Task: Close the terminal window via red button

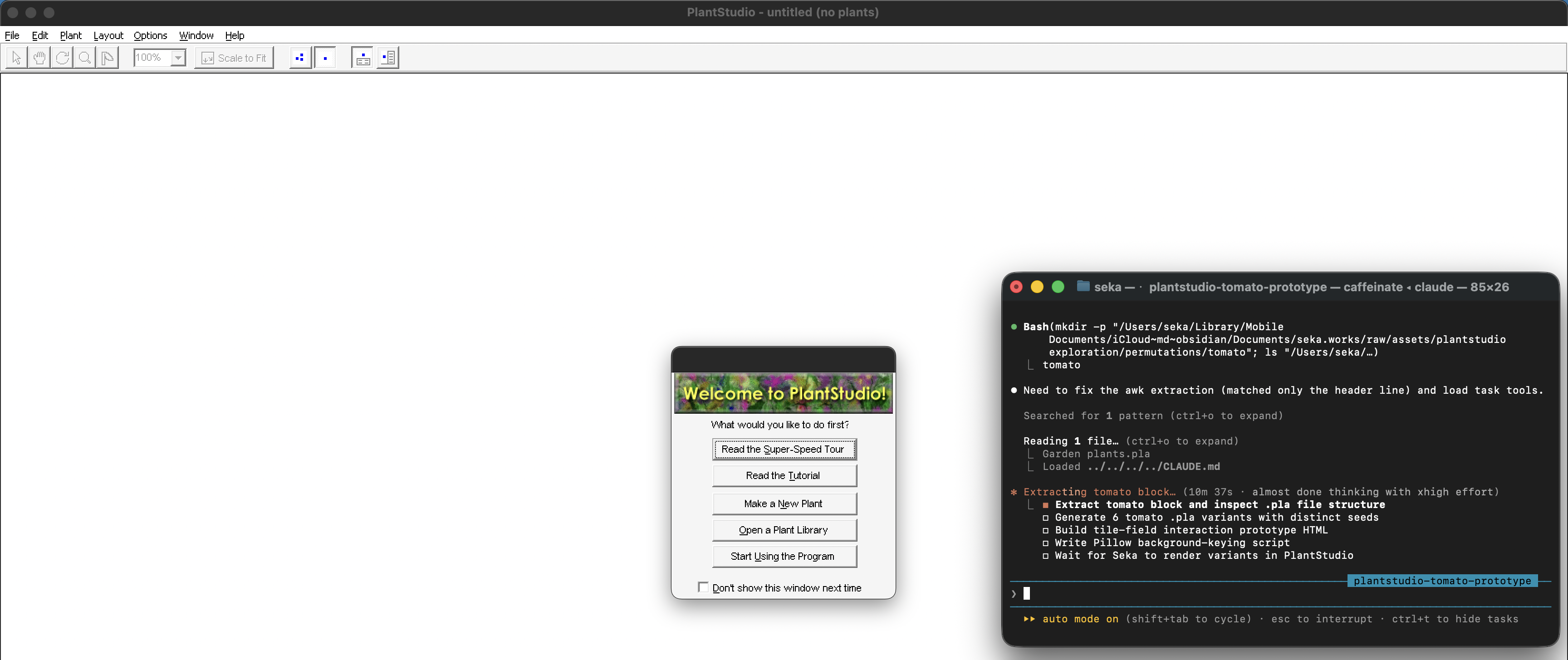Action: (x=1016, y=287)
